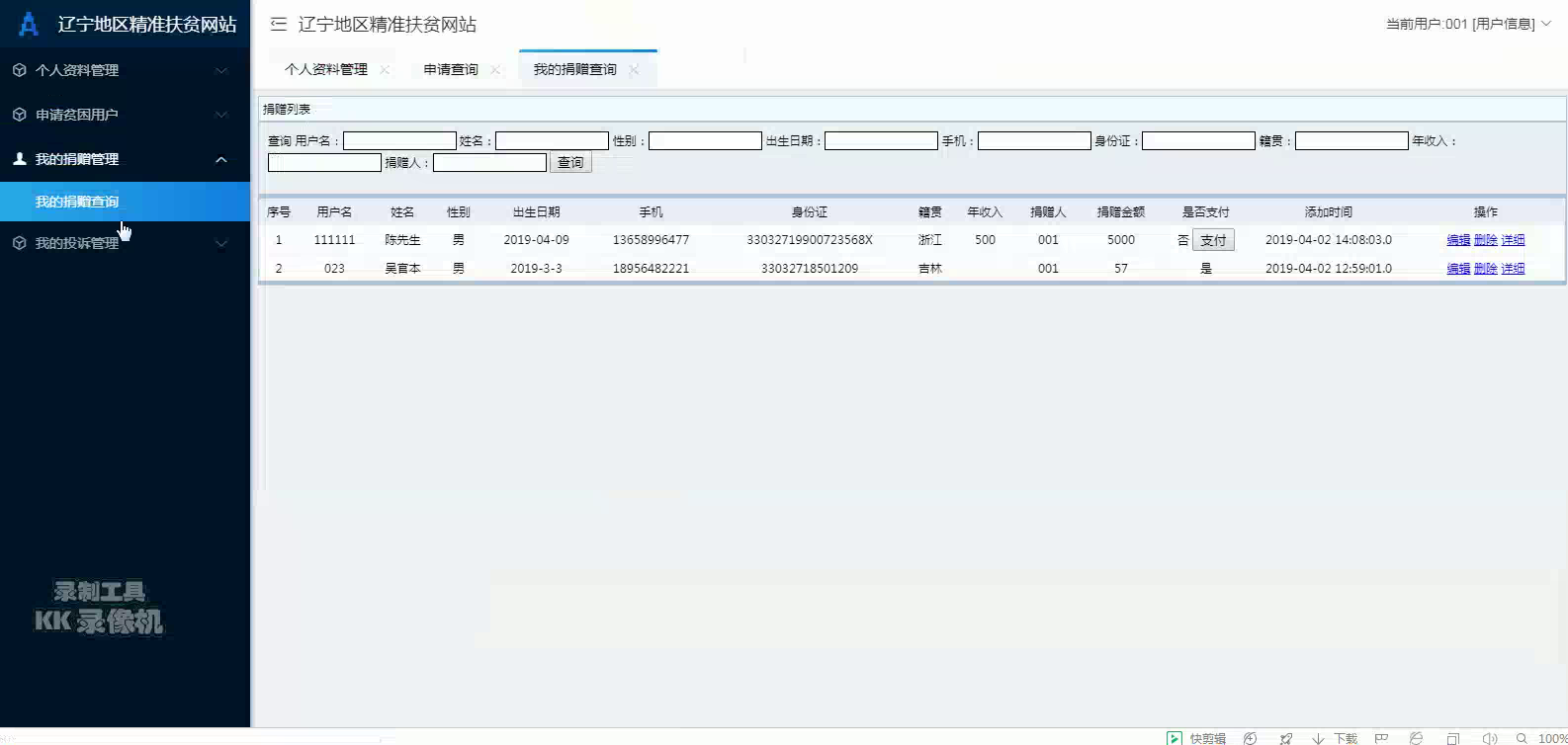
Task: Click the IE compatibility icon in status bar
Action: coord(1417,738)
